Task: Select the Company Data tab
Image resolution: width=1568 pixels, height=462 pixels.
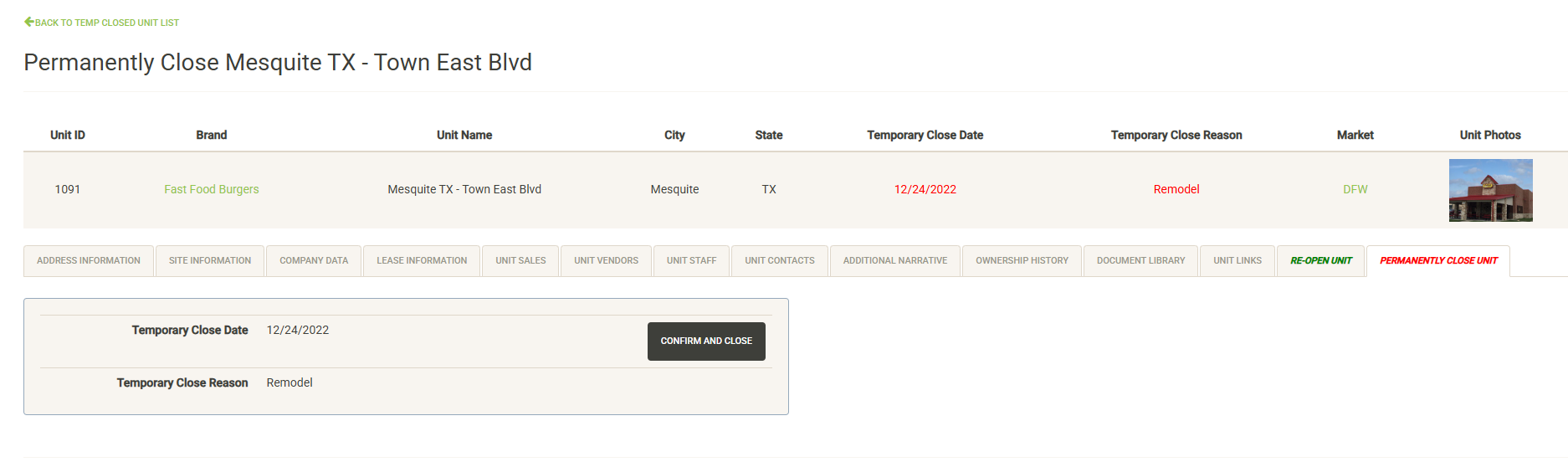Action: point(314,260)
